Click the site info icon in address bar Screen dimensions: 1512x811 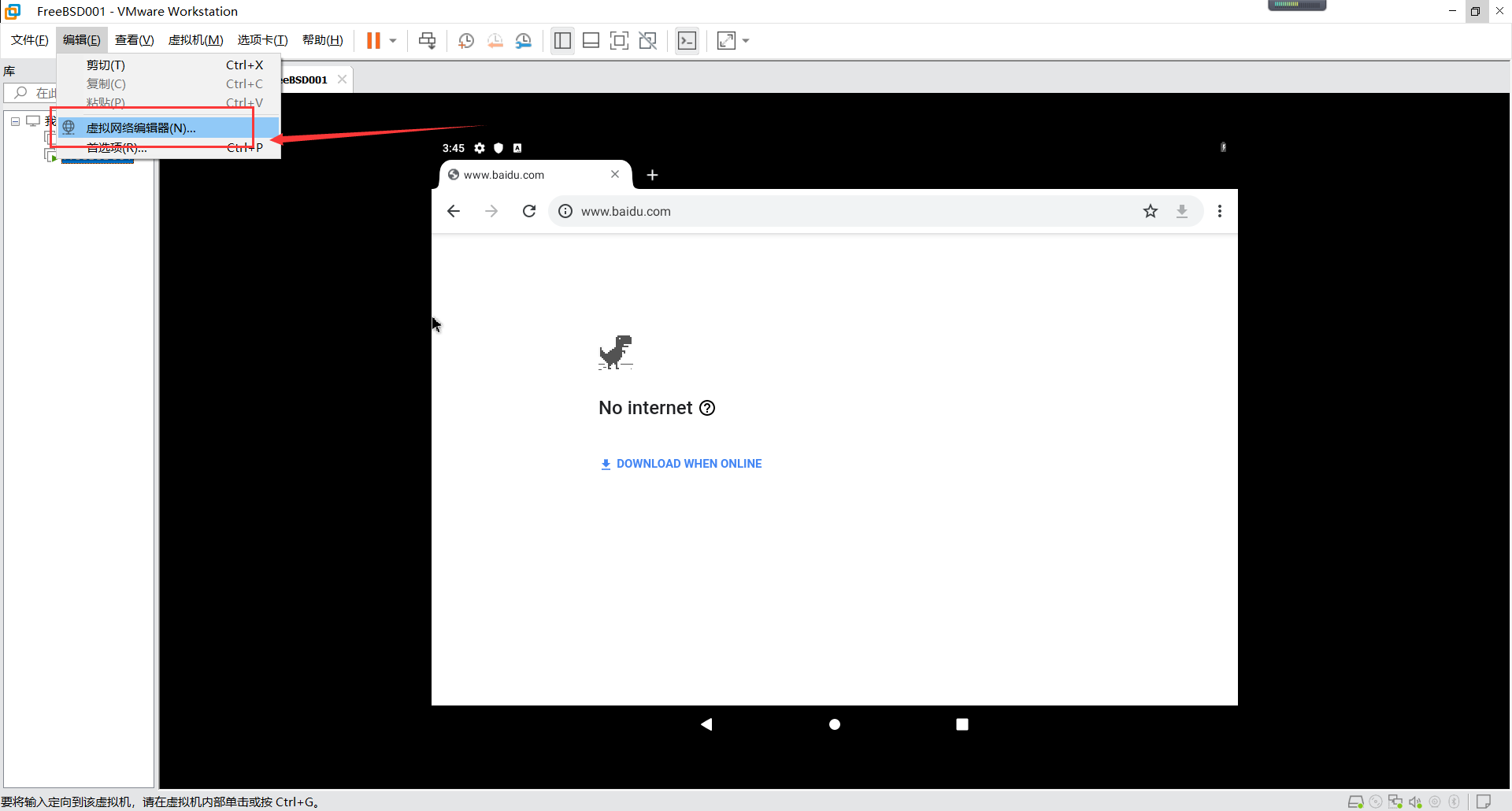(565, 211)
